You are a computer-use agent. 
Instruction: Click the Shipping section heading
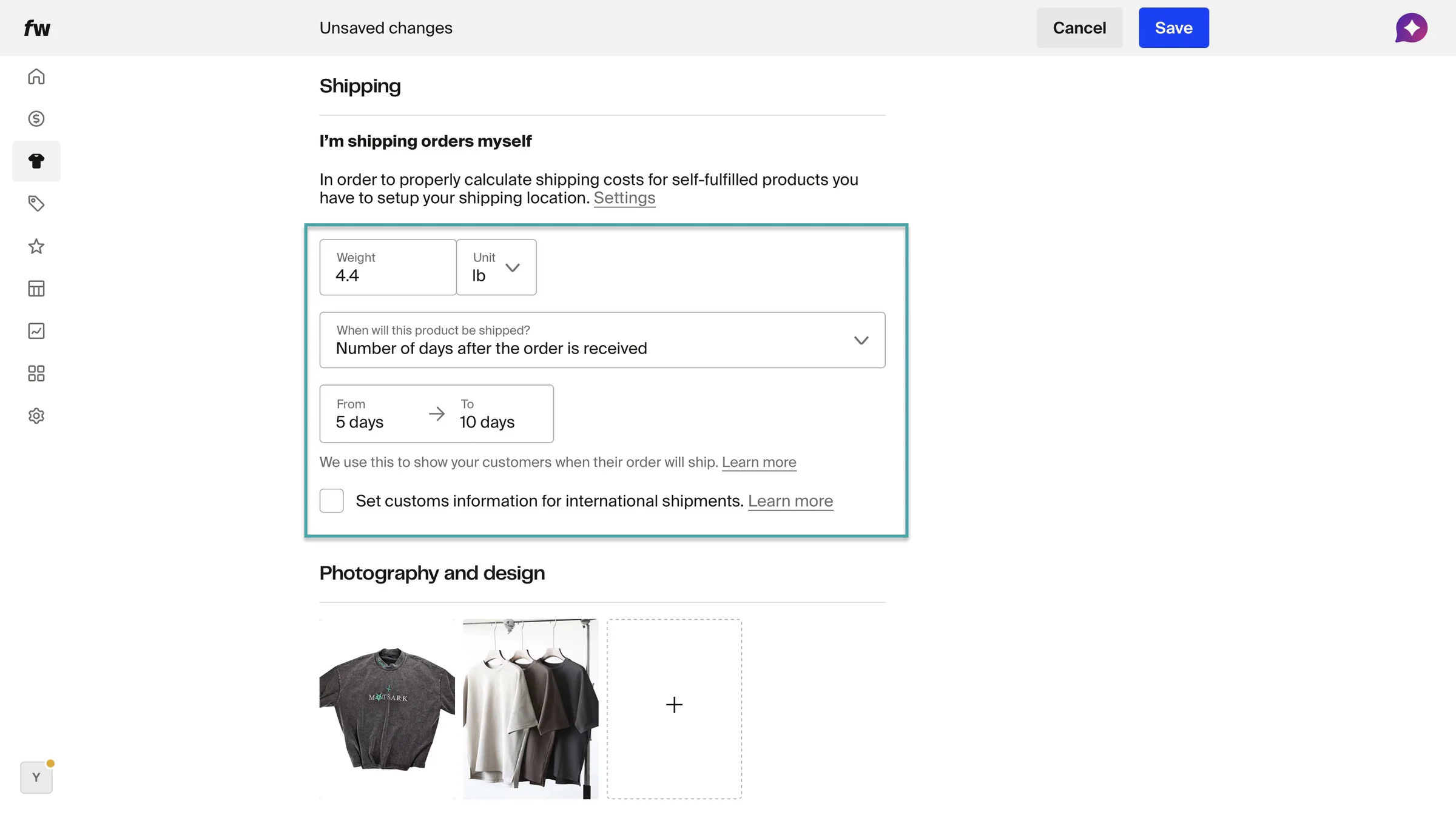tap(360, 86)
